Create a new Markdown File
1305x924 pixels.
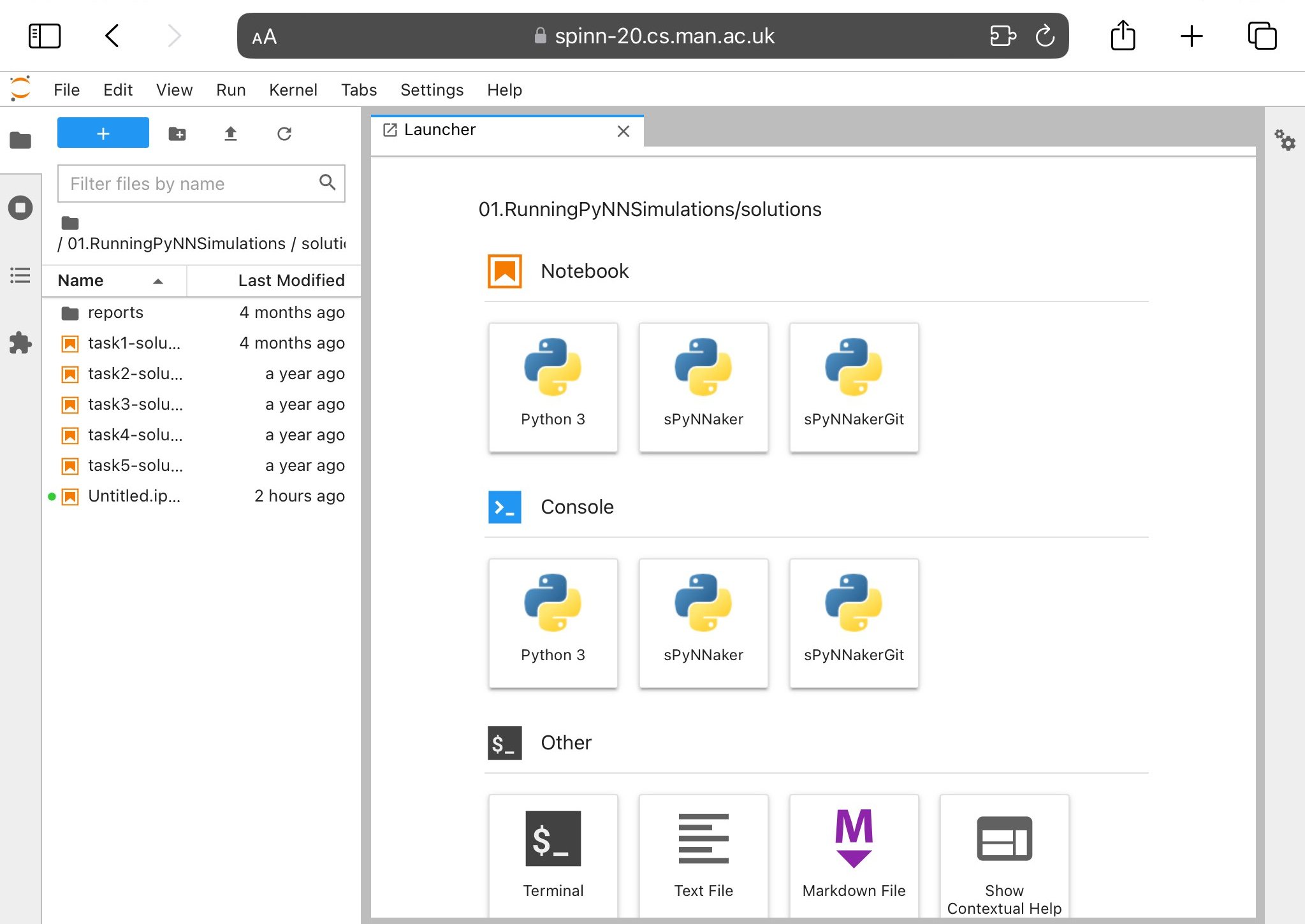pos(854,856)
